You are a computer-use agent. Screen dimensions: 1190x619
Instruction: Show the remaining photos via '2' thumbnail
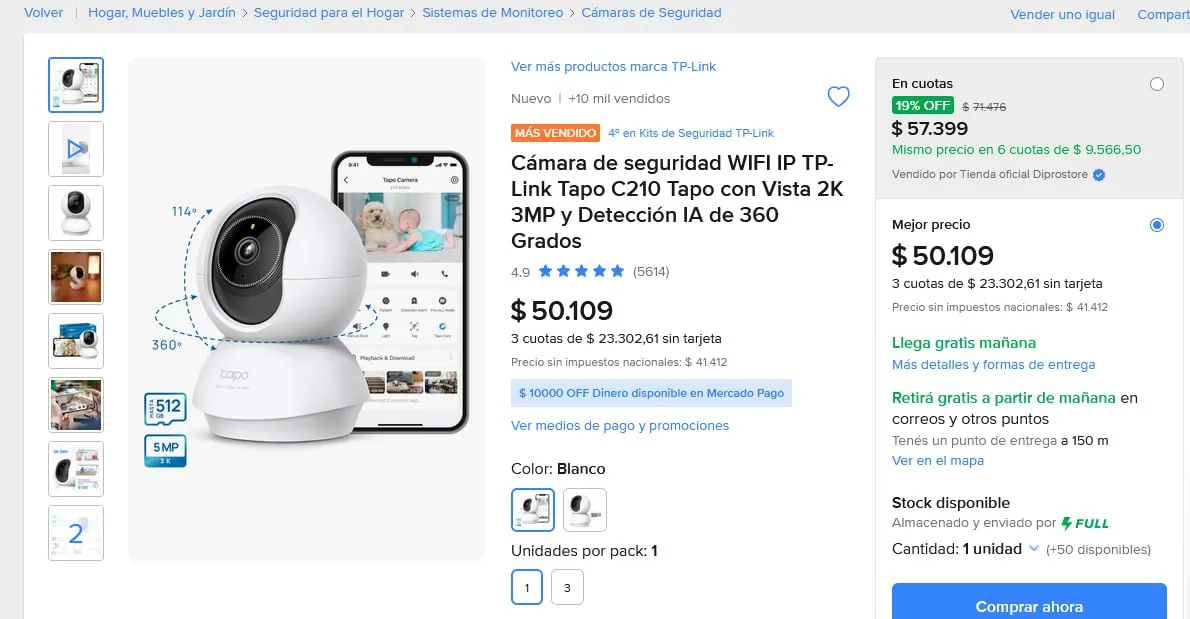click(x=76, y=533)
